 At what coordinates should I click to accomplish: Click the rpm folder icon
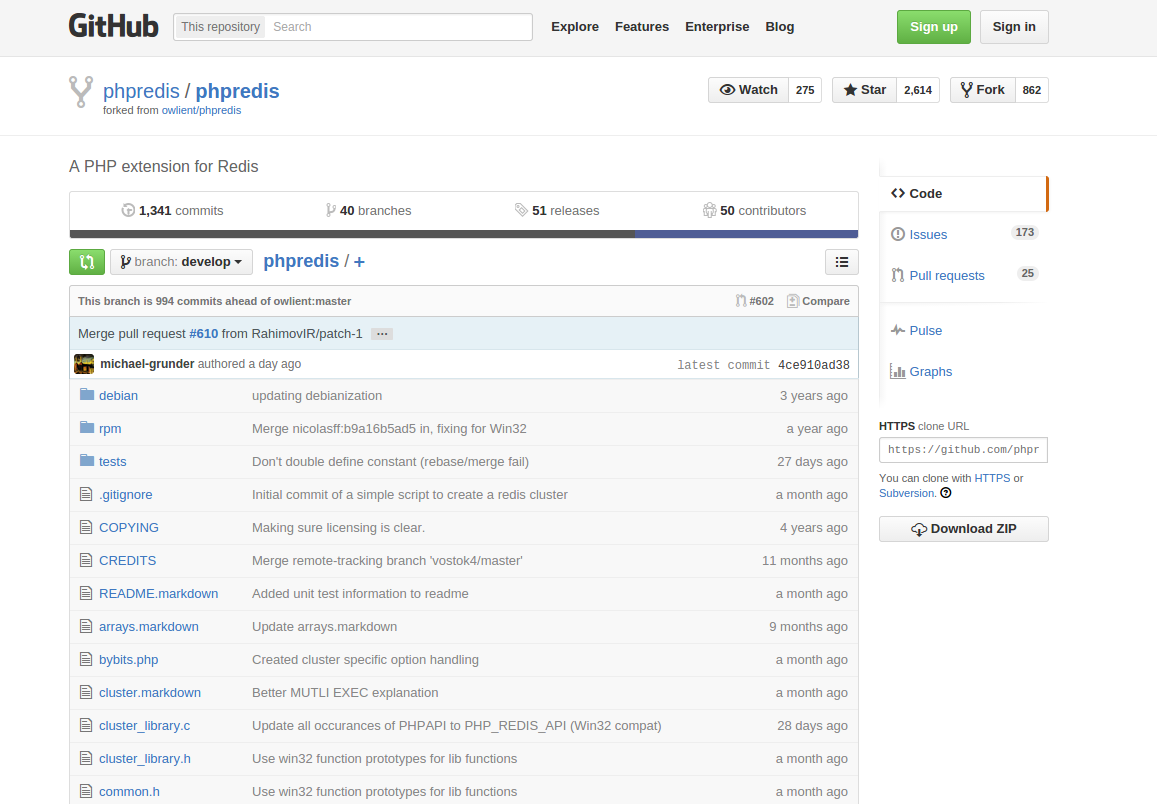[87, 428]
